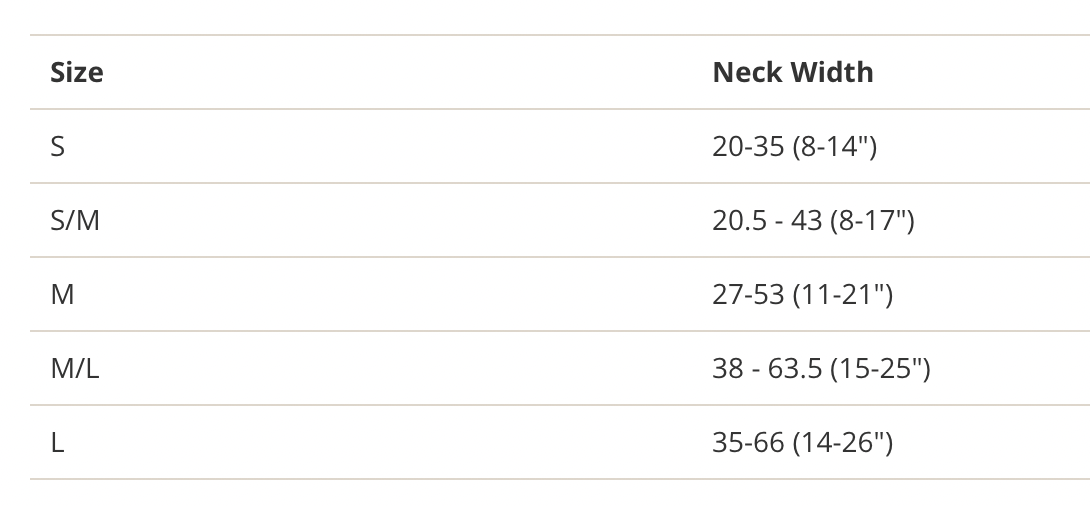
Task: Click the 43 value in S/M row
Action: tap(807, 221)
